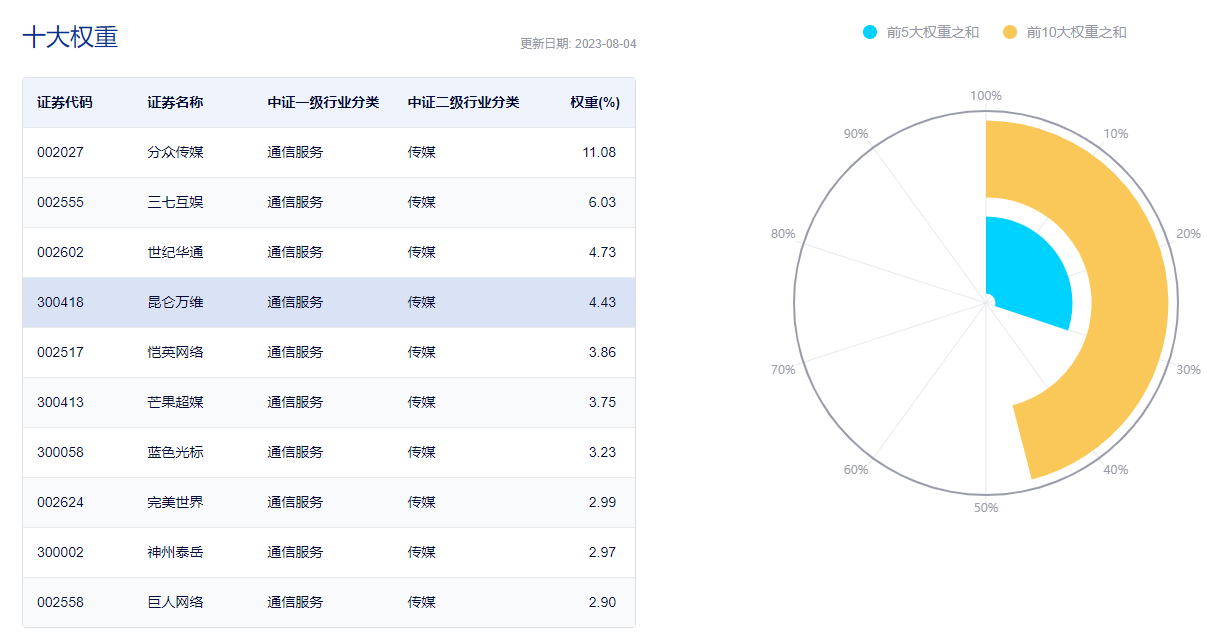1232x642 pixels.
Task: Select the 芒果超媒 stock name
Action: click(x=175, y=402)
